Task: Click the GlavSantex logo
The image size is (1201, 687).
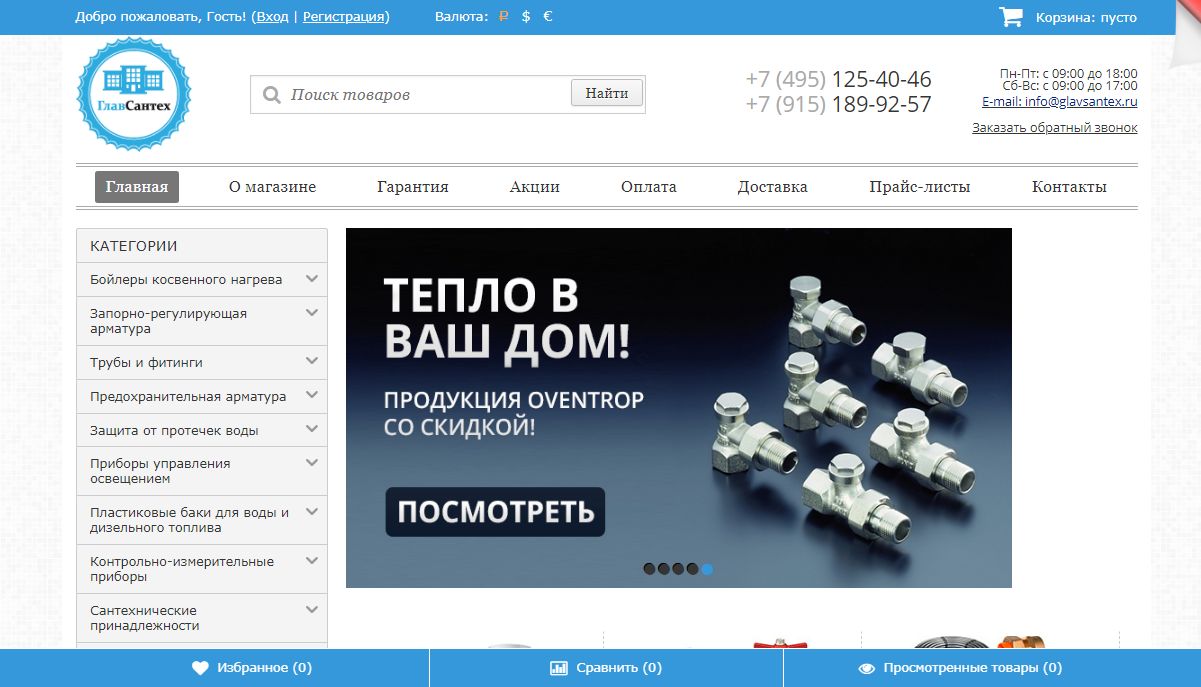Action: point(134,94)
